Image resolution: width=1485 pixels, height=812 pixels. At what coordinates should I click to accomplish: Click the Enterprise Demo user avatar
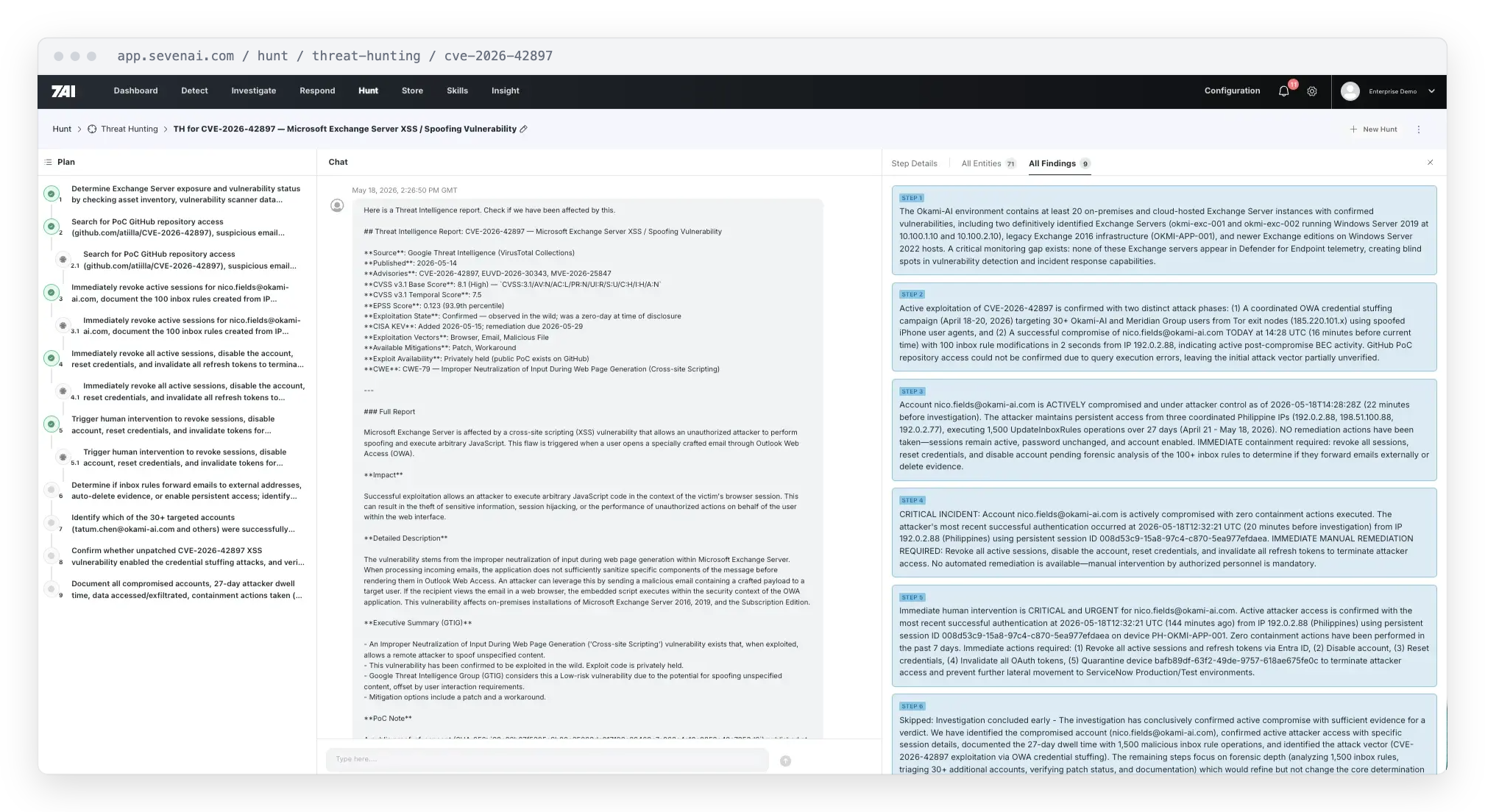[x=1350, y=91]
